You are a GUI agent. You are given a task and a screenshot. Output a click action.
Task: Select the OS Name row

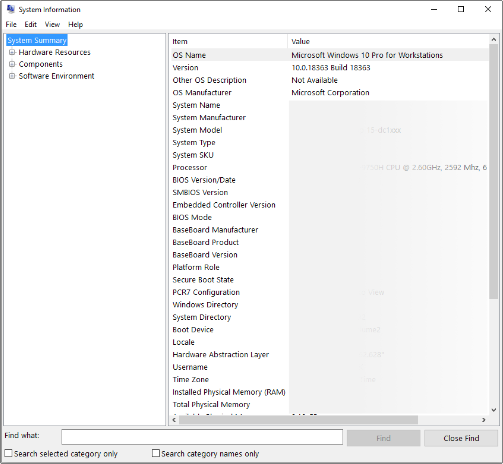pyautogui.click(x=330, y=55)
